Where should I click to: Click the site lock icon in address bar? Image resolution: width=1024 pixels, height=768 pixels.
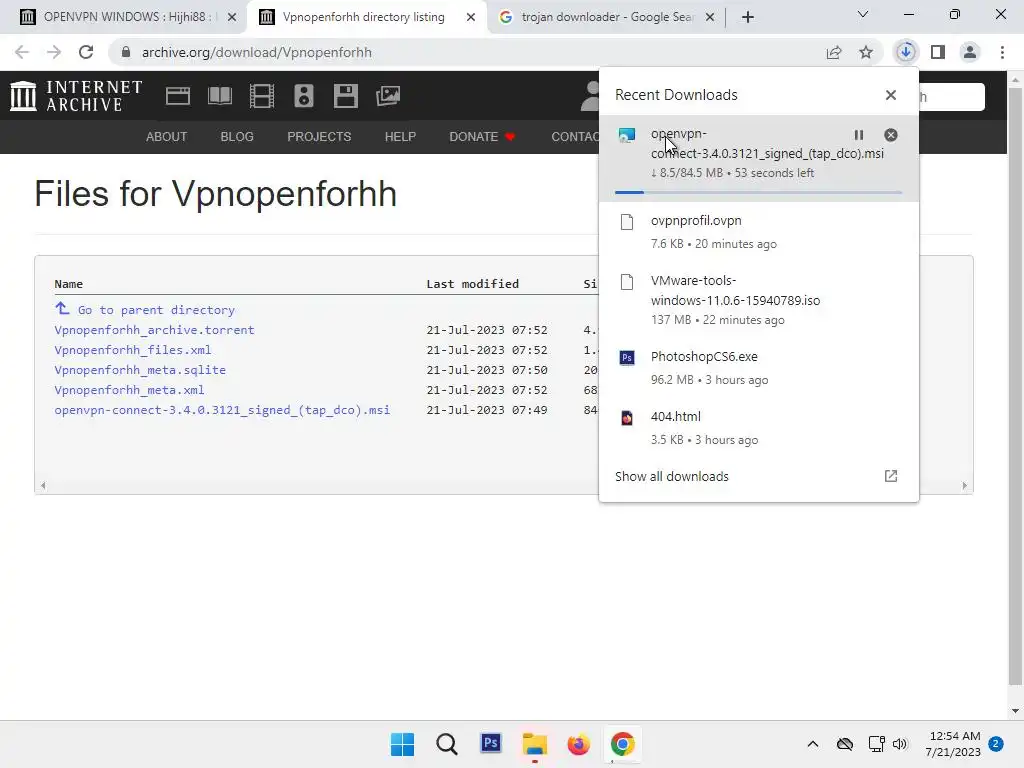click(126, 52)
